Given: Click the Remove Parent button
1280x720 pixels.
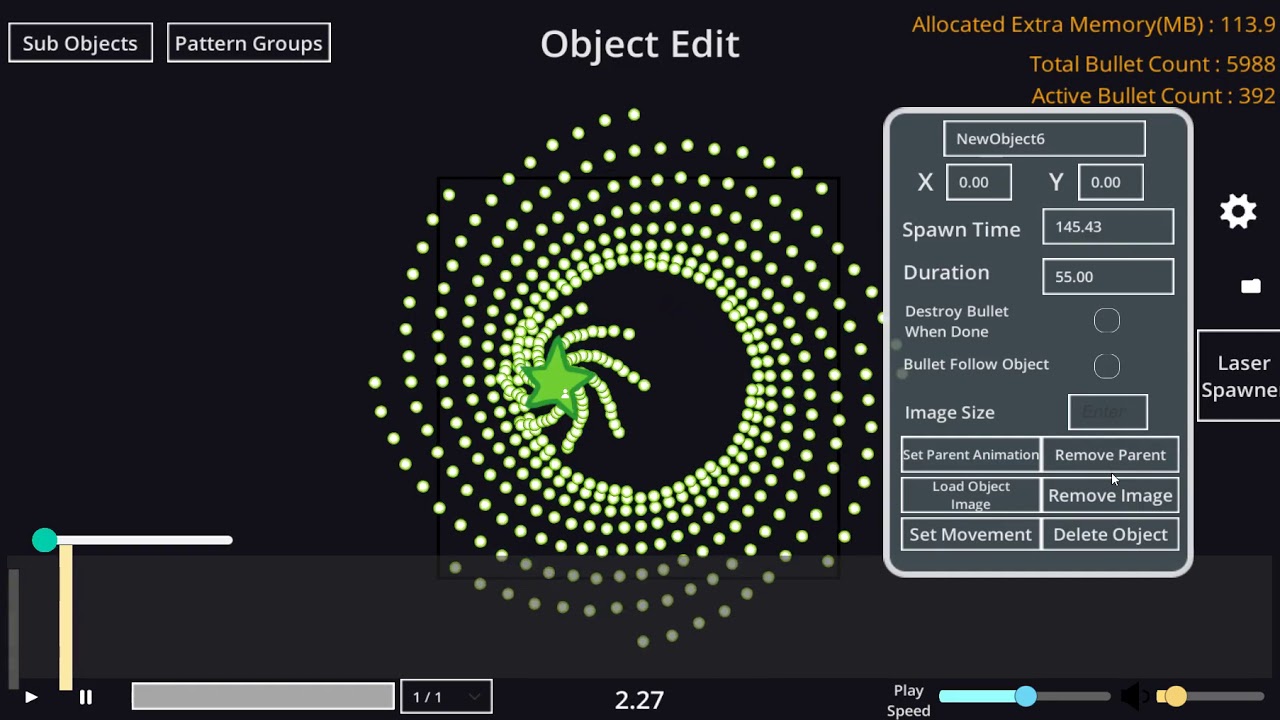Looking at the screenshot, I should [1110, 455].
